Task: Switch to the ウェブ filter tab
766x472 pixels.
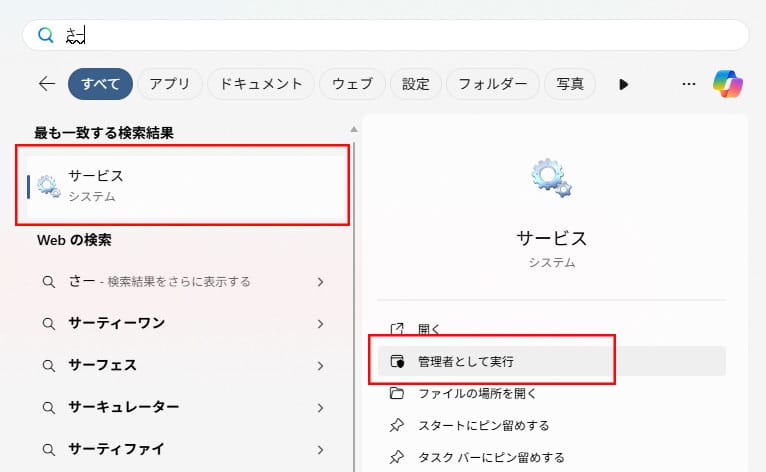Action: [x=350, y=84]
